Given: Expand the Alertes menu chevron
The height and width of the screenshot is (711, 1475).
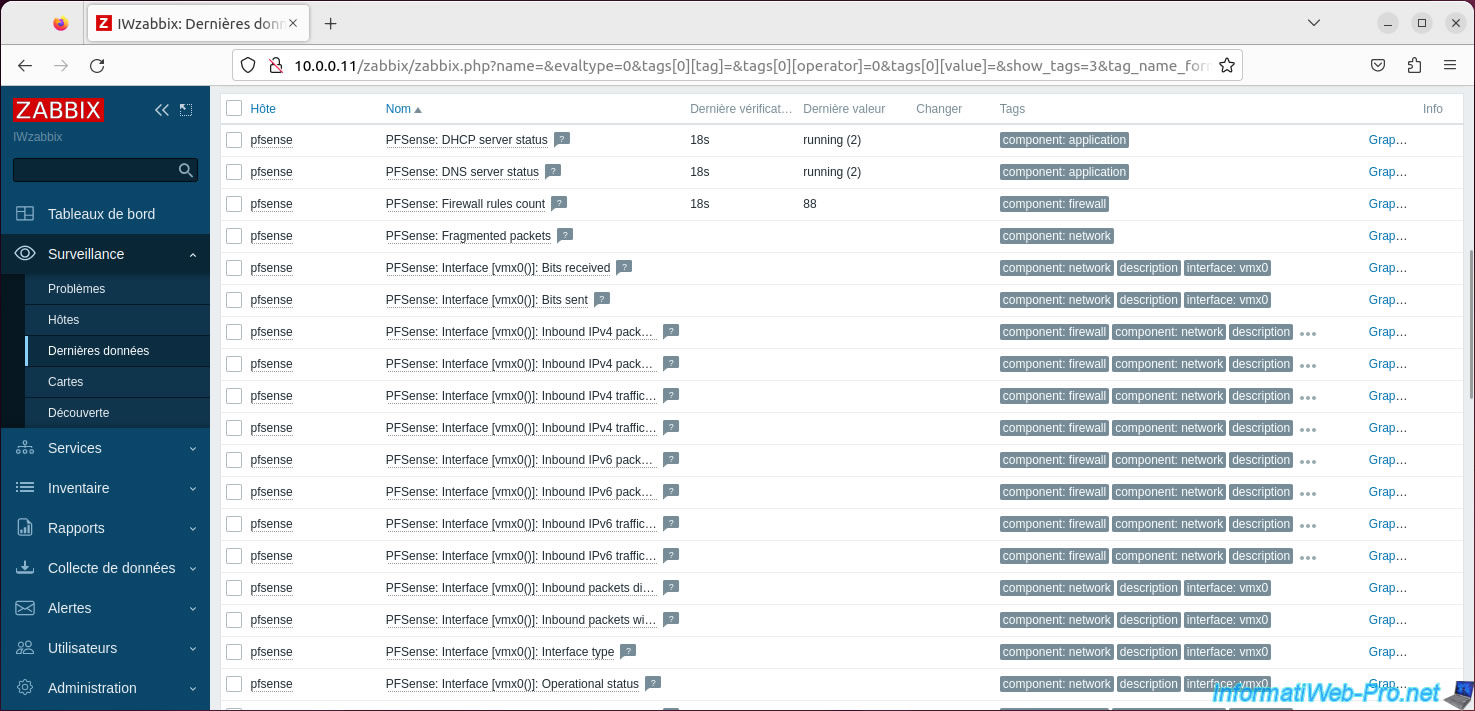Looking at the screenshot, I should 193,609.
